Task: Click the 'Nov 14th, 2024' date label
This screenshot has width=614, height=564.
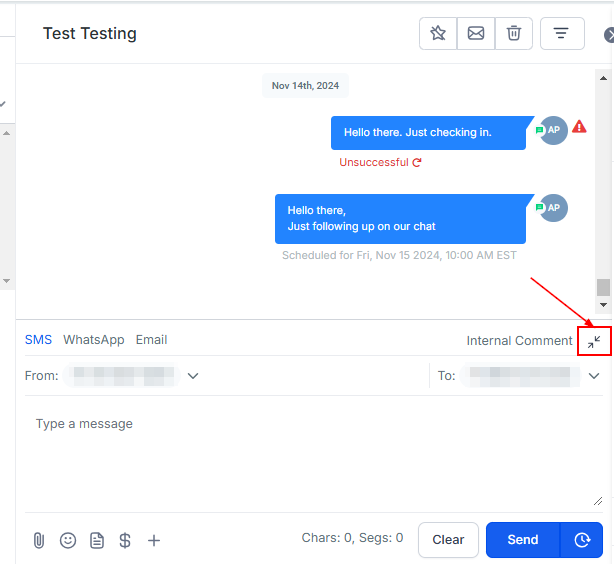Action: (x=305, y=86)
